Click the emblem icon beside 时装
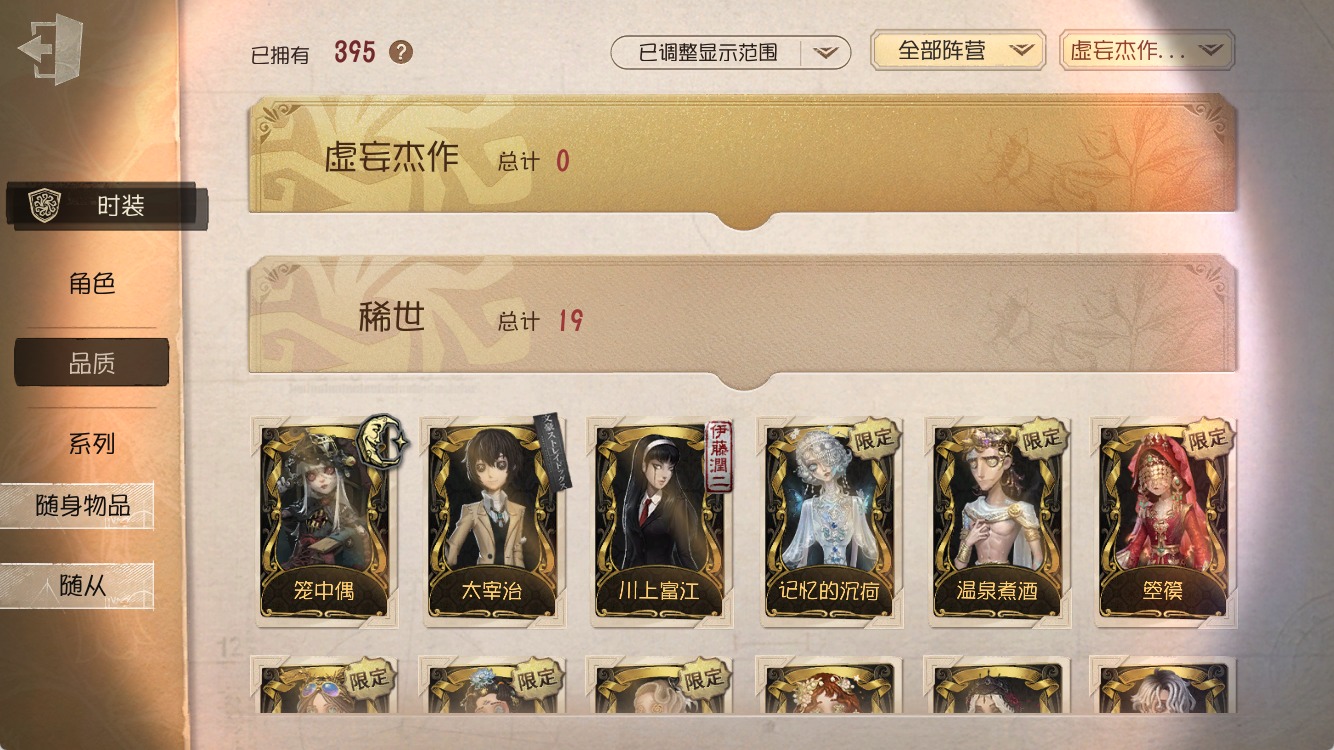Viewport: 1334px width, 750px height. 45,205
